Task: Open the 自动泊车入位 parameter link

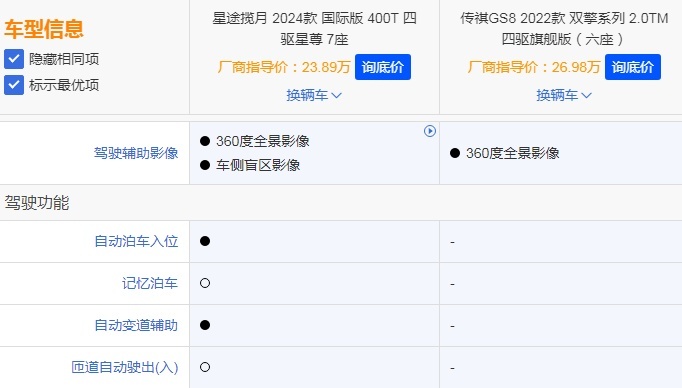Action: click(x=136, y=241)
